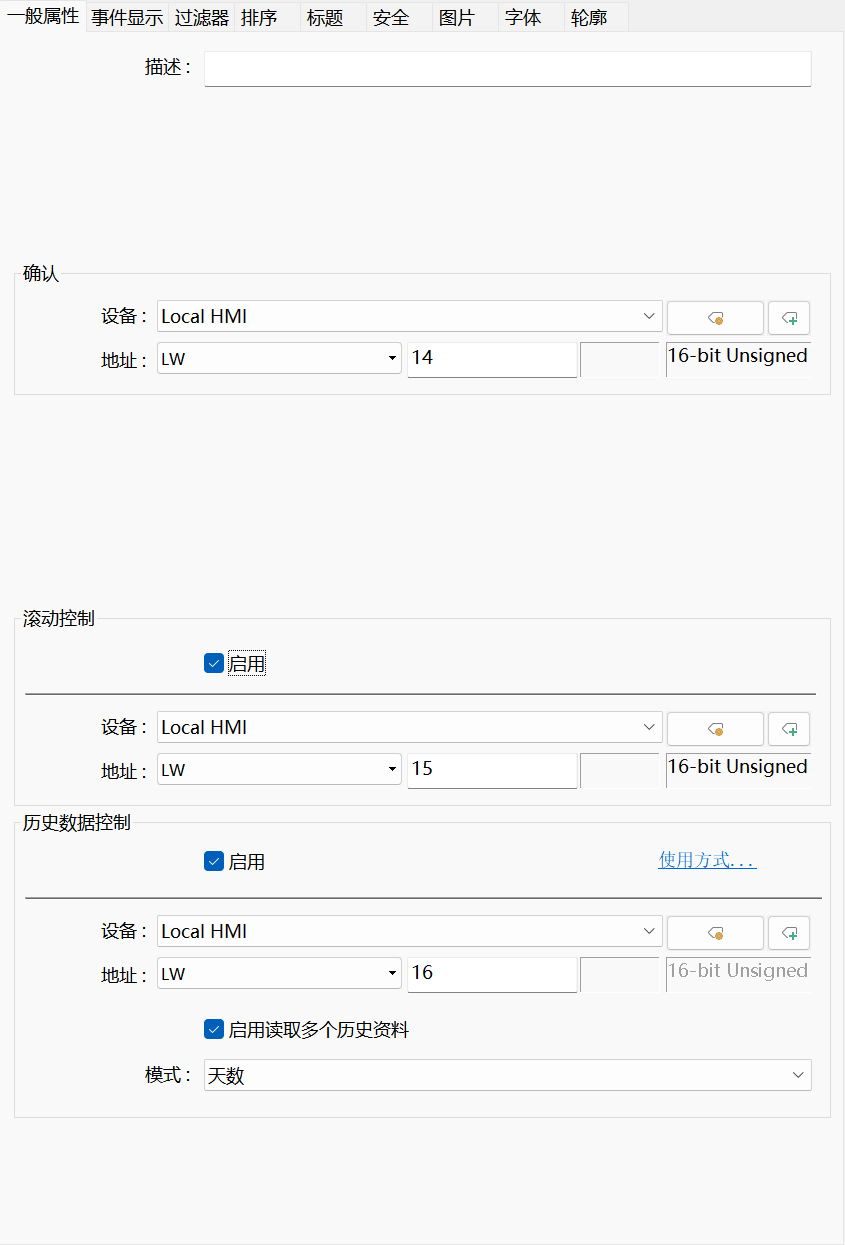
Task: Open tag library in 历史数据控制 section
Action: [715, 932]
